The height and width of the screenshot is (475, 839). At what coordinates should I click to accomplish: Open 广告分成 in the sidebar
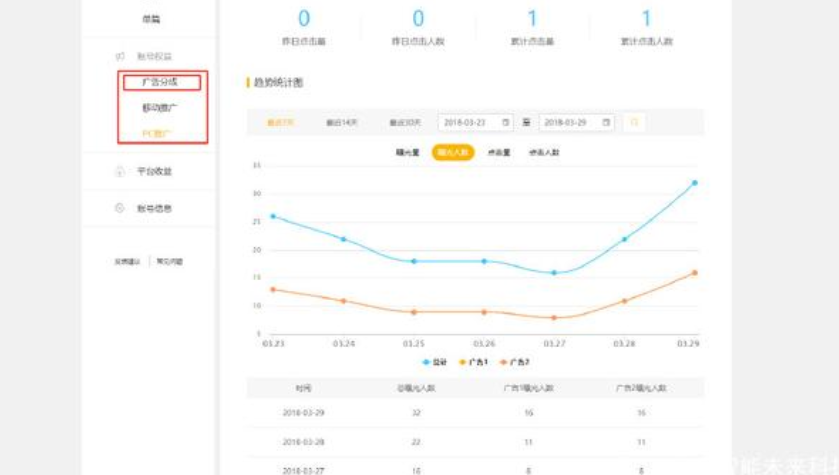(x=160, y=82)
